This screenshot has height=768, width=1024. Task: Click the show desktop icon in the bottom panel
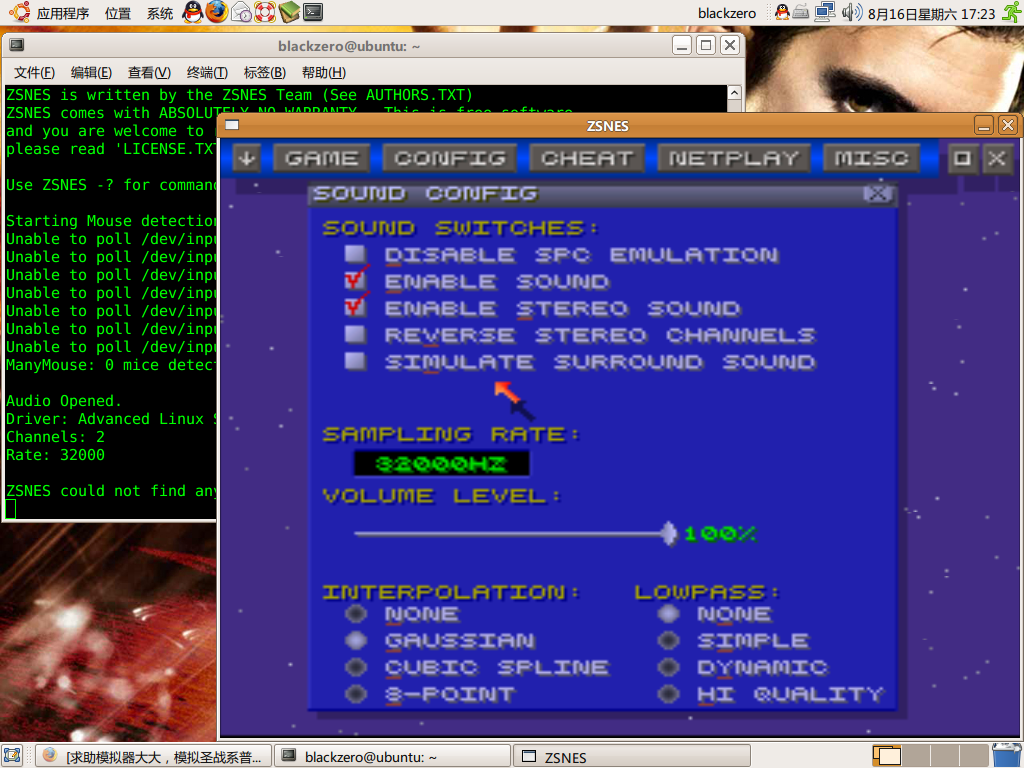point(12,756)
